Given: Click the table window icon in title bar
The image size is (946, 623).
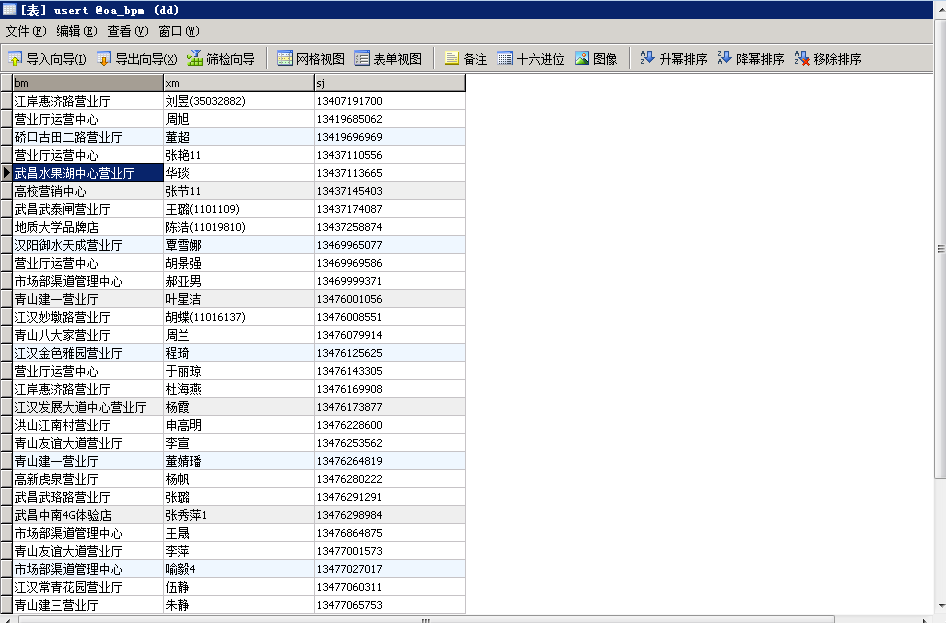Looking at the screenshot, I should [10, 9].
